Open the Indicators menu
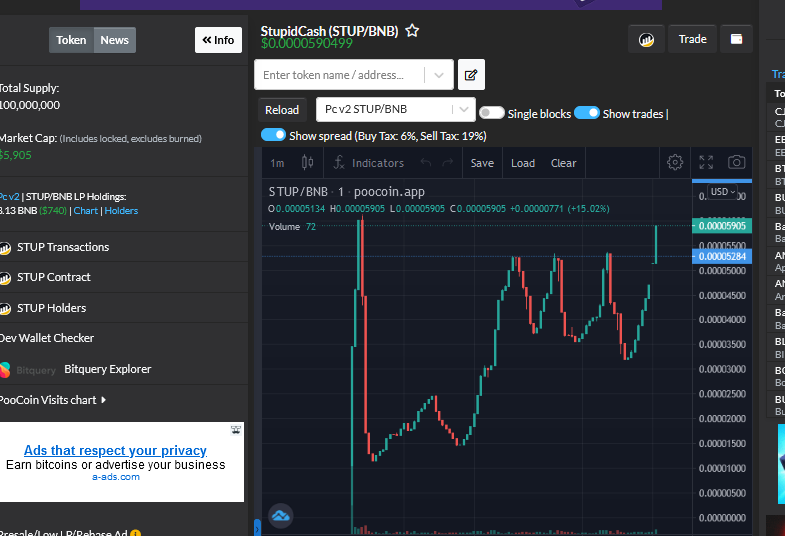 click(x=368, y=163)
